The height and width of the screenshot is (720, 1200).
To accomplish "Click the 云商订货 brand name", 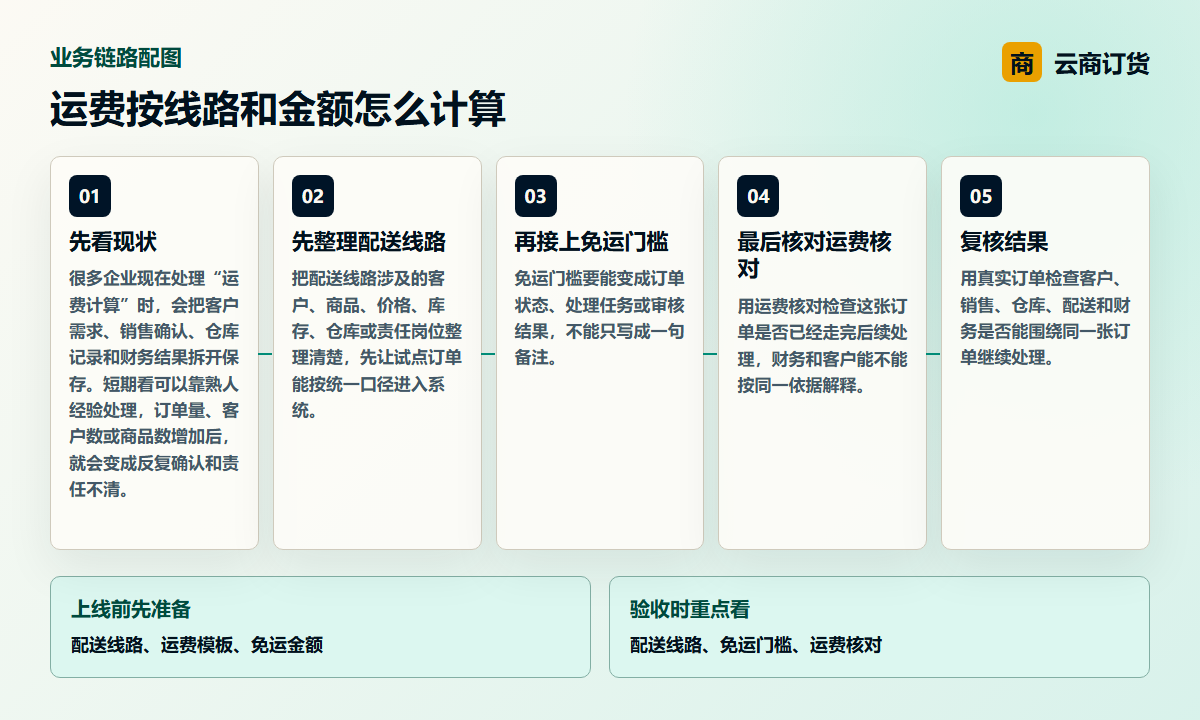I will point(1102,64).
